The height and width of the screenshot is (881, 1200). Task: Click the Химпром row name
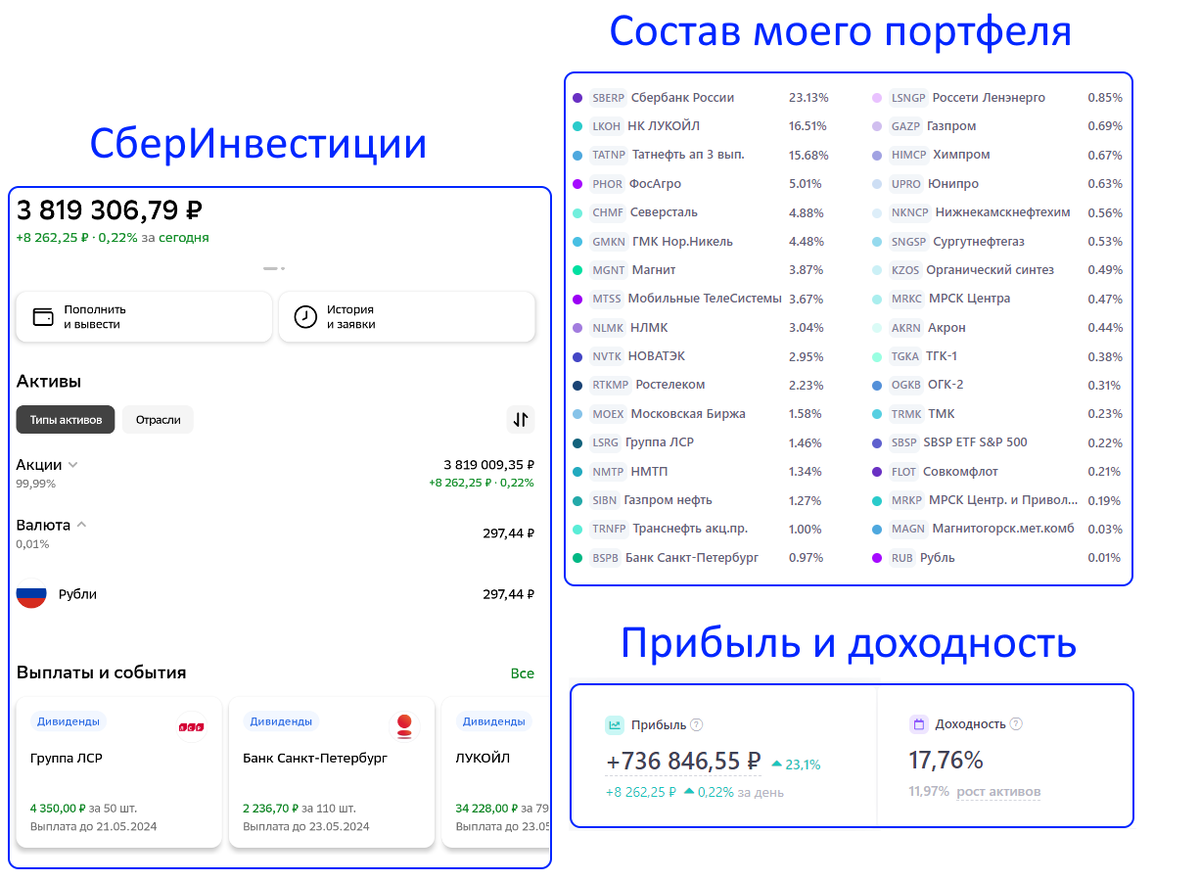tap(961, 155)
